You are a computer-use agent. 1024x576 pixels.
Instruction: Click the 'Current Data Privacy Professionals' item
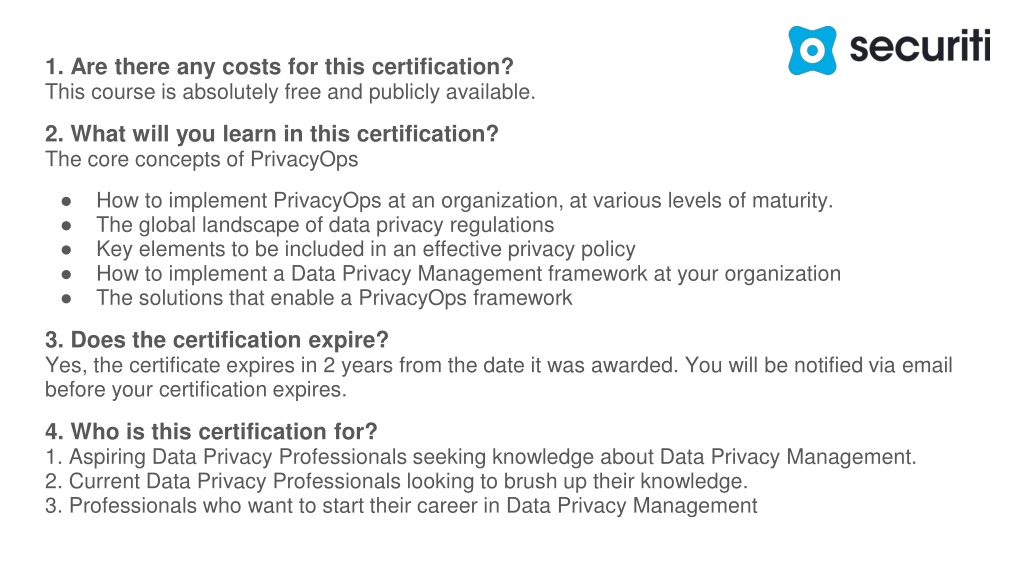coord(396,481)
